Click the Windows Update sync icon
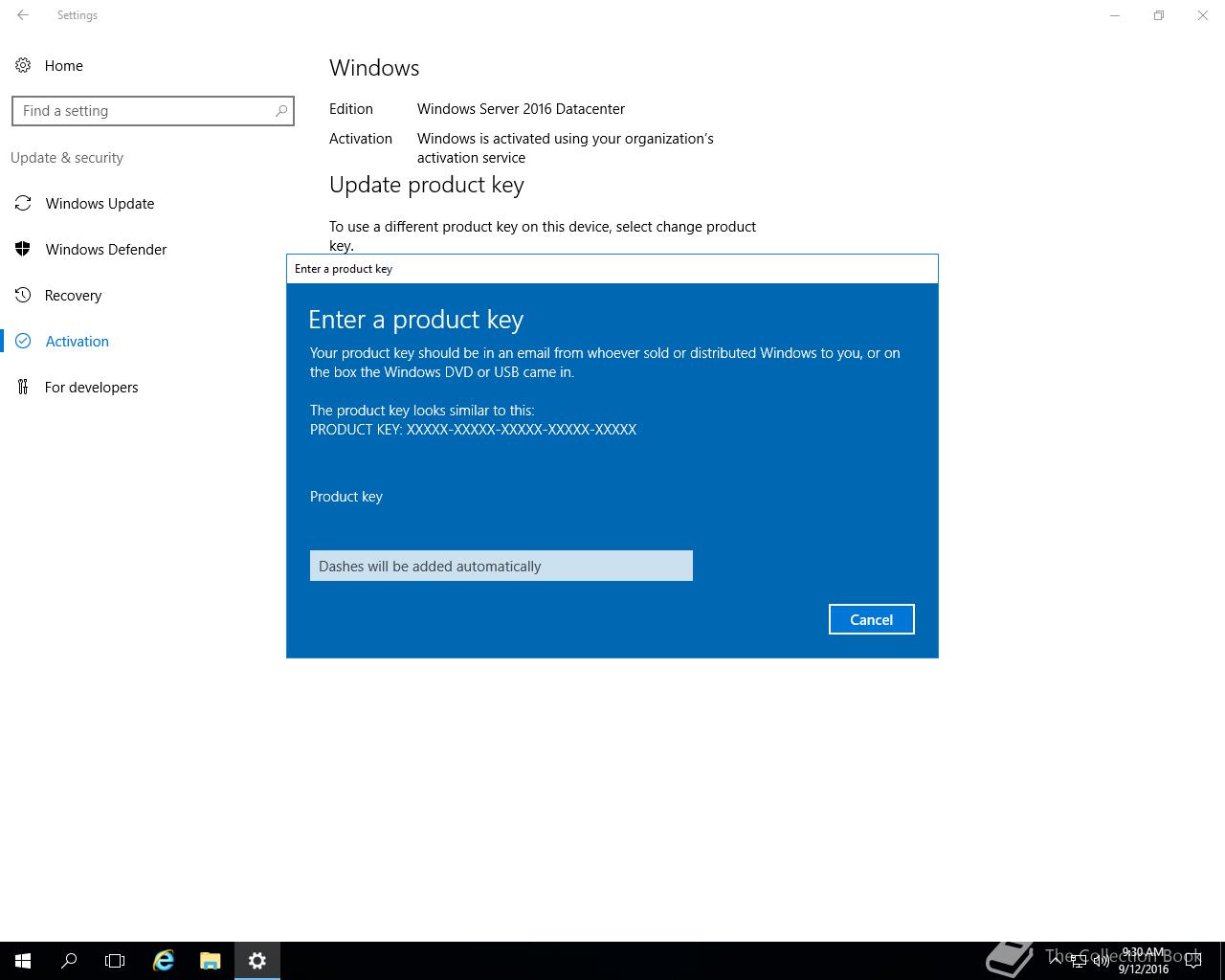The height and width of the screenshot is (980, 1225). [23, 203]
